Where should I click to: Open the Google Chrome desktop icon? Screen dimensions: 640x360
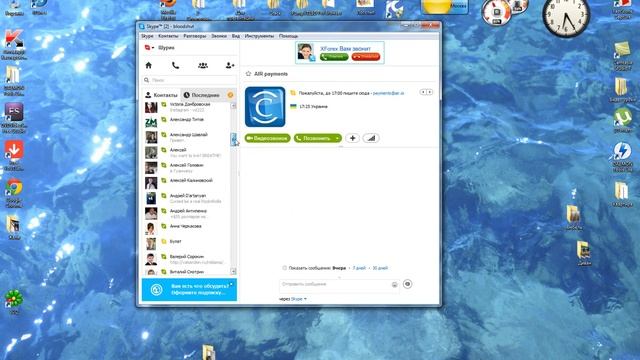pos(14,188)
